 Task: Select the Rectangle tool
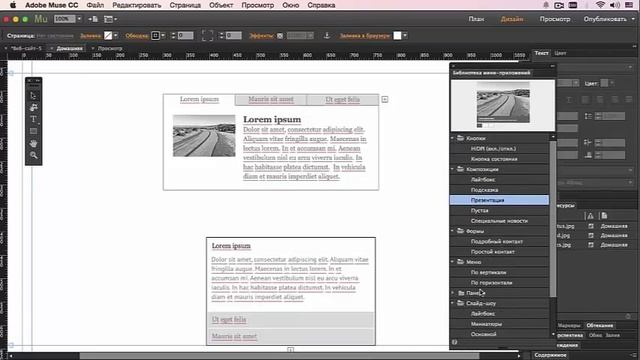point(33,131)
